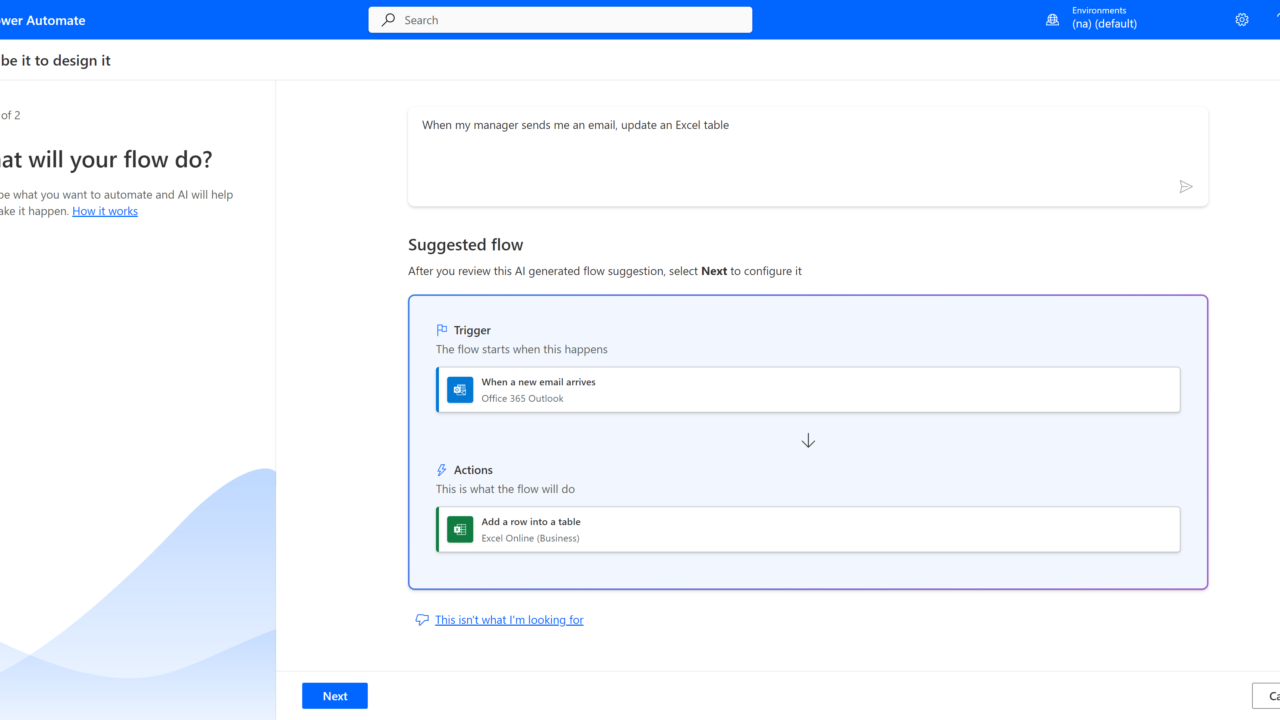The image size is (1280, 720).
Task: Click the feedback speech bubble icon
Action: click(422, 620)
